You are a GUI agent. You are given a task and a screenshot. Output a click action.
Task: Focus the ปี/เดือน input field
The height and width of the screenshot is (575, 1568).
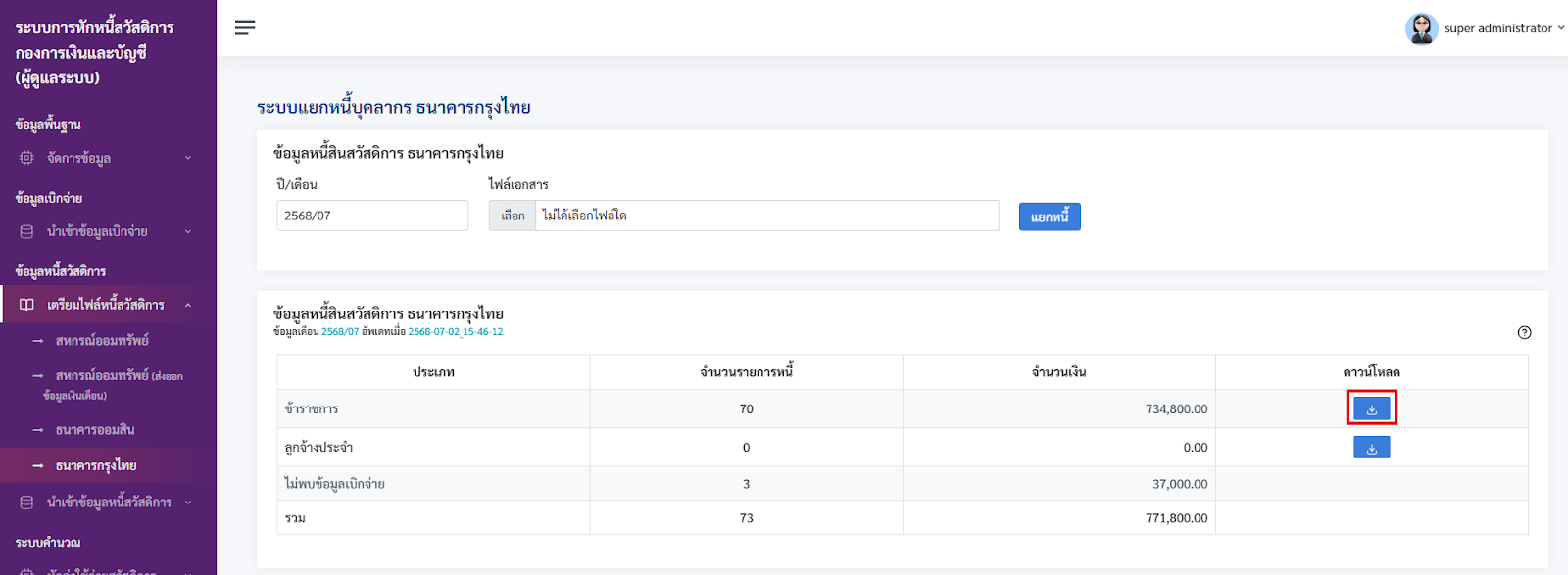pyautogui.click(x=372, y=216)
